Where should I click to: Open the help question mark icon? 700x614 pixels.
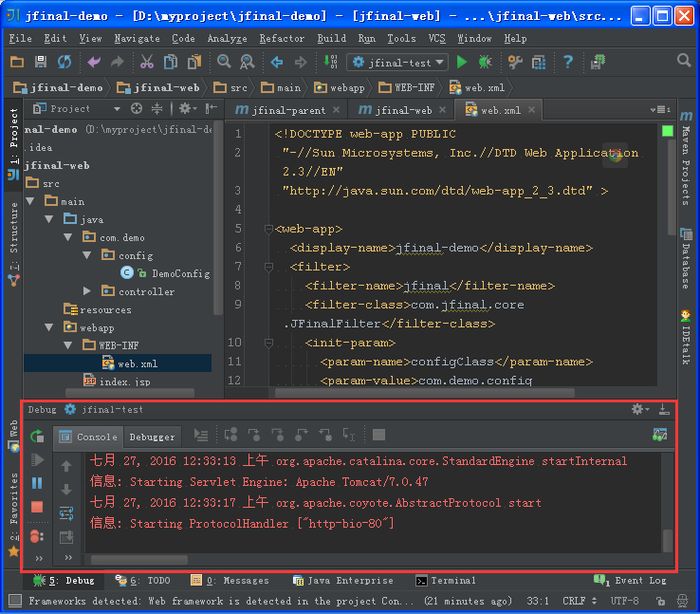pyautogui.click(x=568, y=62)
